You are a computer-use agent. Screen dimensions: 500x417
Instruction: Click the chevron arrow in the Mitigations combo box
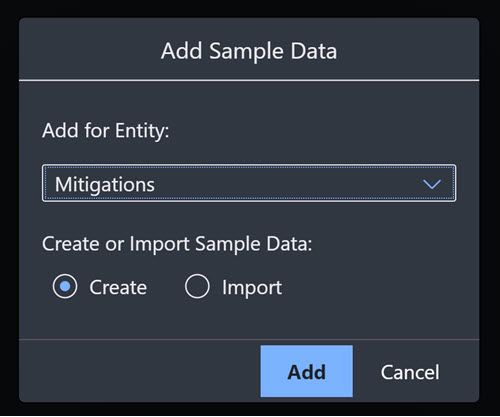click(x=432, y=184)
